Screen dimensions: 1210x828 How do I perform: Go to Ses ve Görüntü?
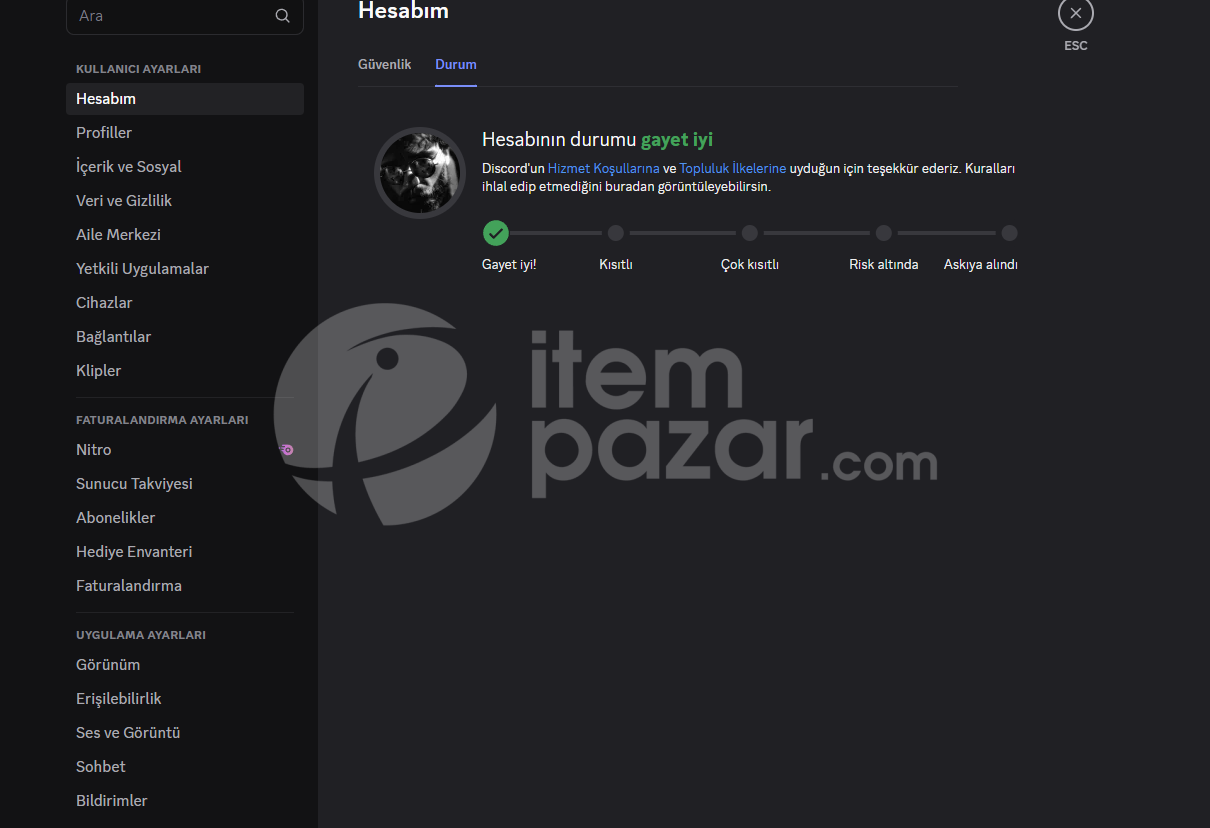(x=185, y=733)
